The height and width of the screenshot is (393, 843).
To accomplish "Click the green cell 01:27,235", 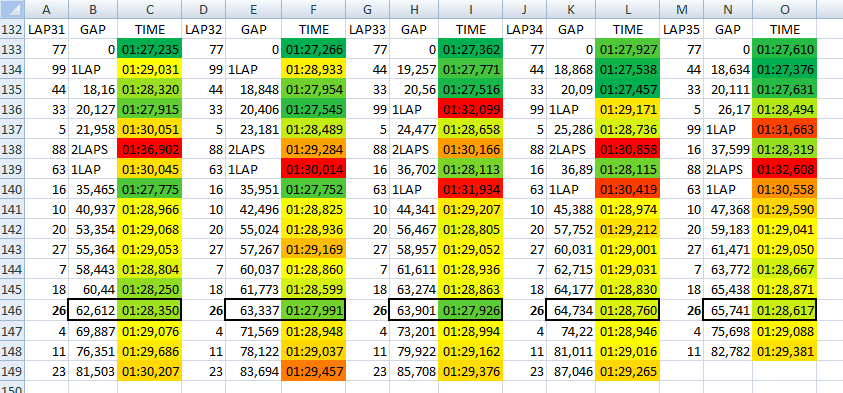I will coord(149,50).
